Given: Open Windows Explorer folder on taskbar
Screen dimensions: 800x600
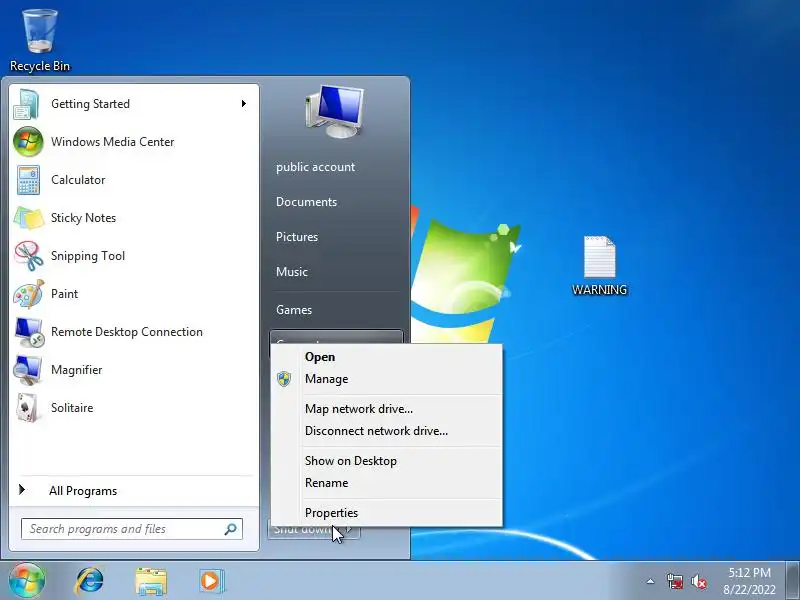Looking at the screenshot, I should pyautogui.click(x=151, y=581).
